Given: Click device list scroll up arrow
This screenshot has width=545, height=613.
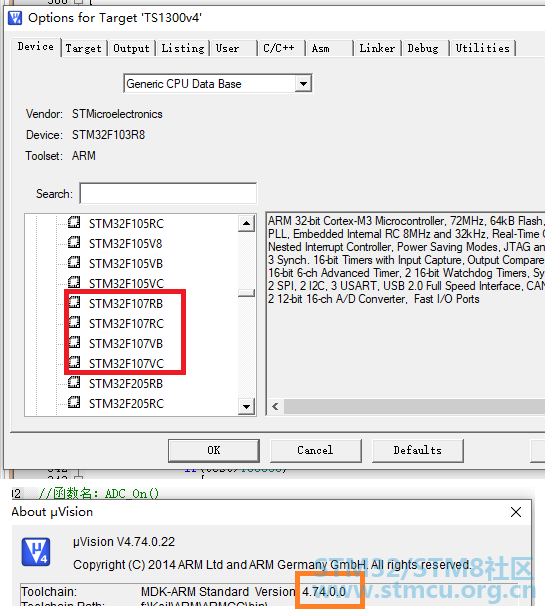Looking at the screenshot, I should [x=246, y=224].
